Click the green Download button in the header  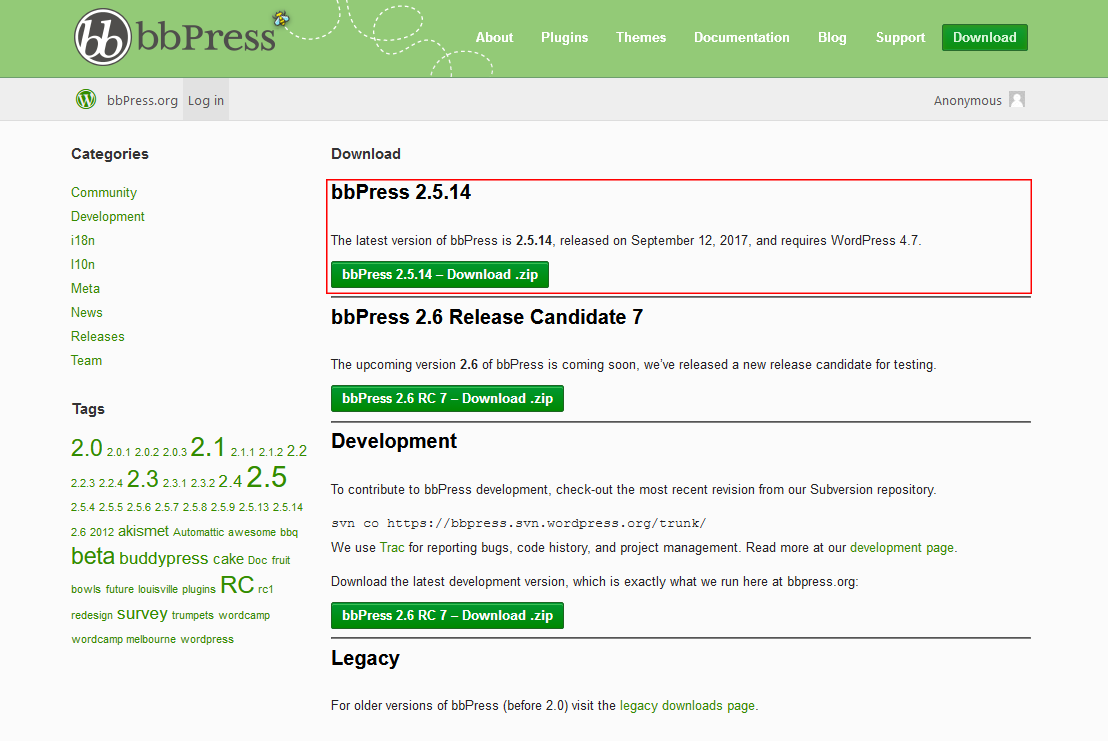pyautogui.click(x=984, y=37)
